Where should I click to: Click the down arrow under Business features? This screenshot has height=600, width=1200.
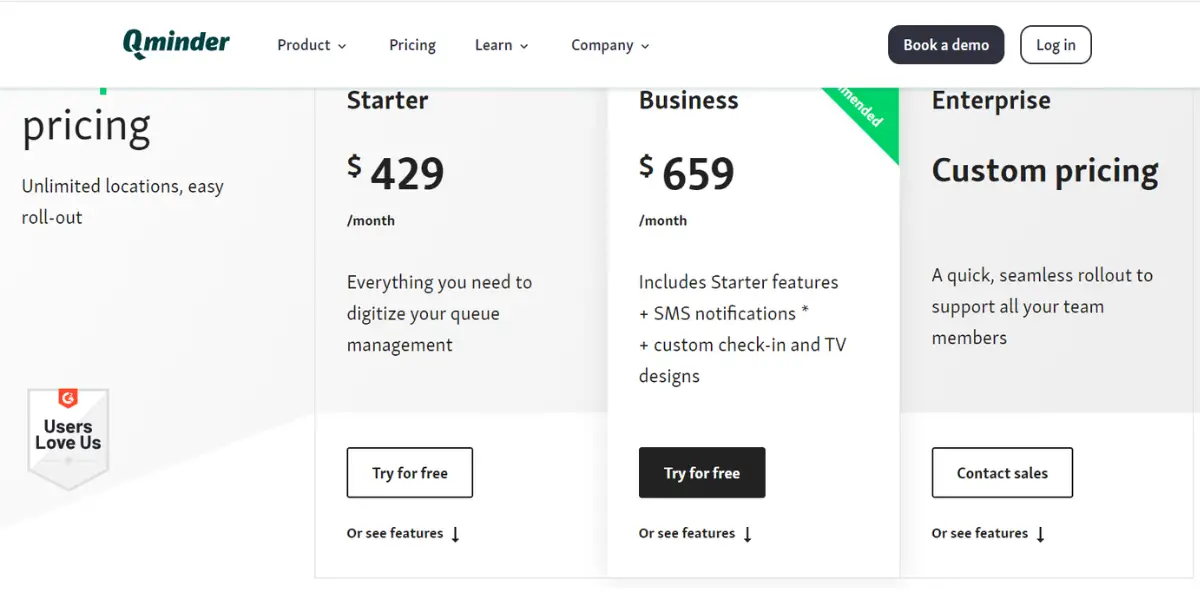748,534
